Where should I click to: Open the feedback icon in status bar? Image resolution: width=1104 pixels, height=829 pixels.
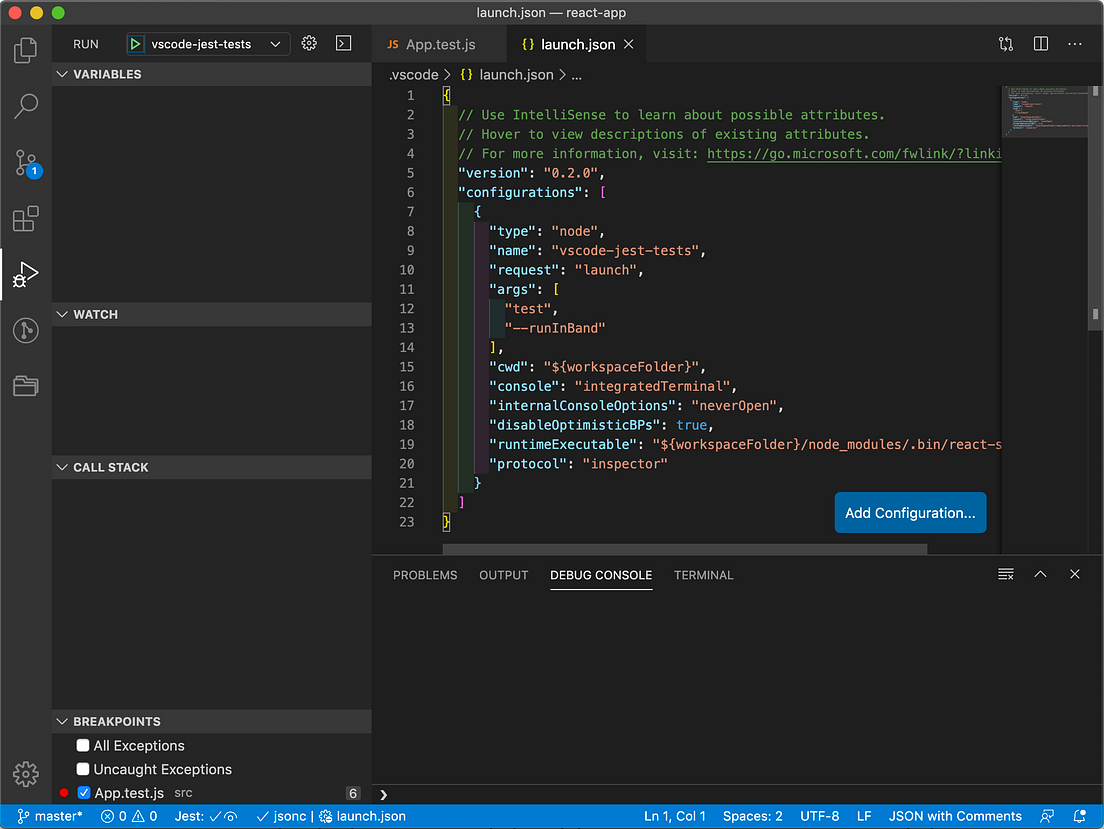pyautogui.click(x=1047, y=816)
